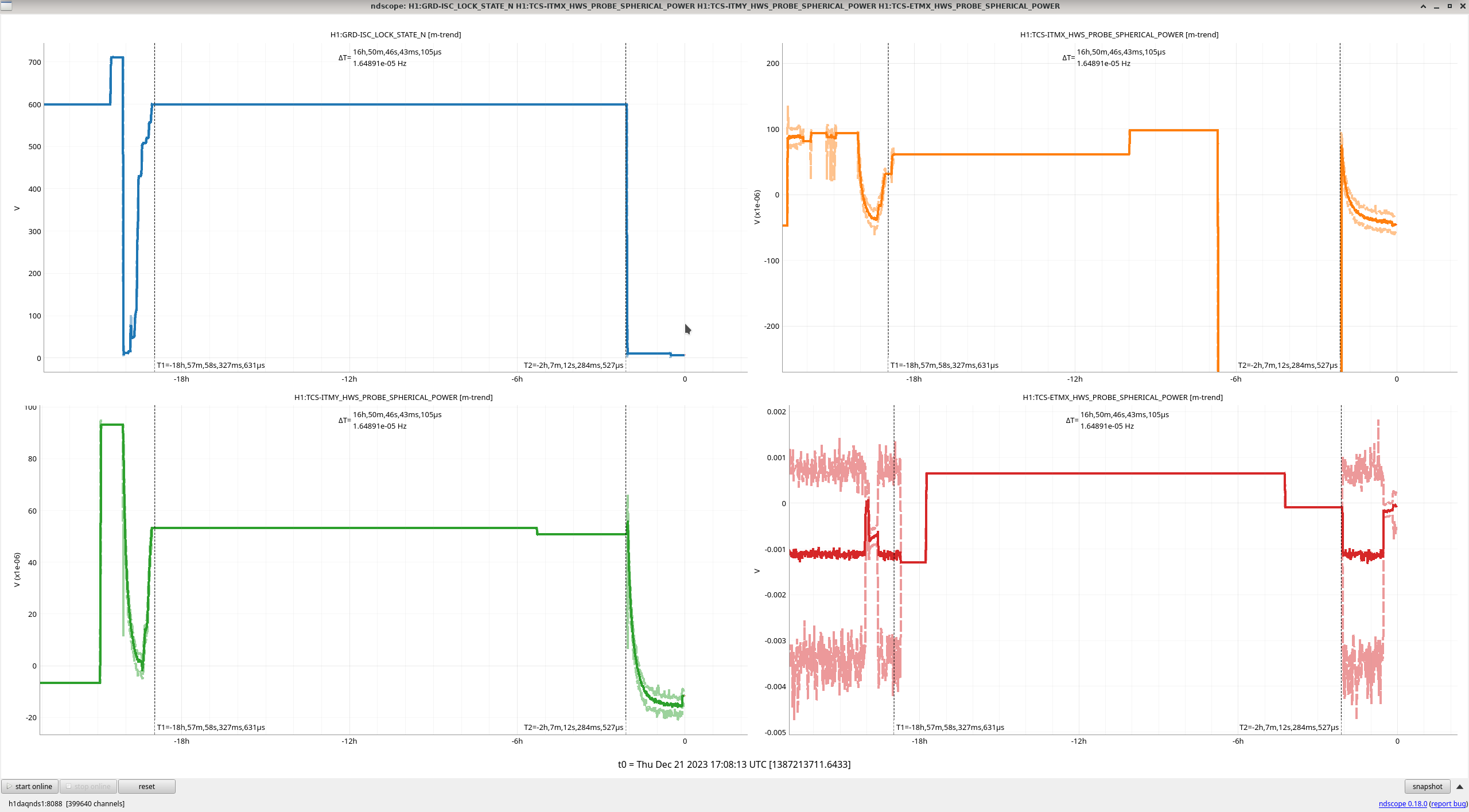The width and height of the screenshot is (1469, 812).
Task: Shade the window with the title bar caret
Action: click(1423, 6)
